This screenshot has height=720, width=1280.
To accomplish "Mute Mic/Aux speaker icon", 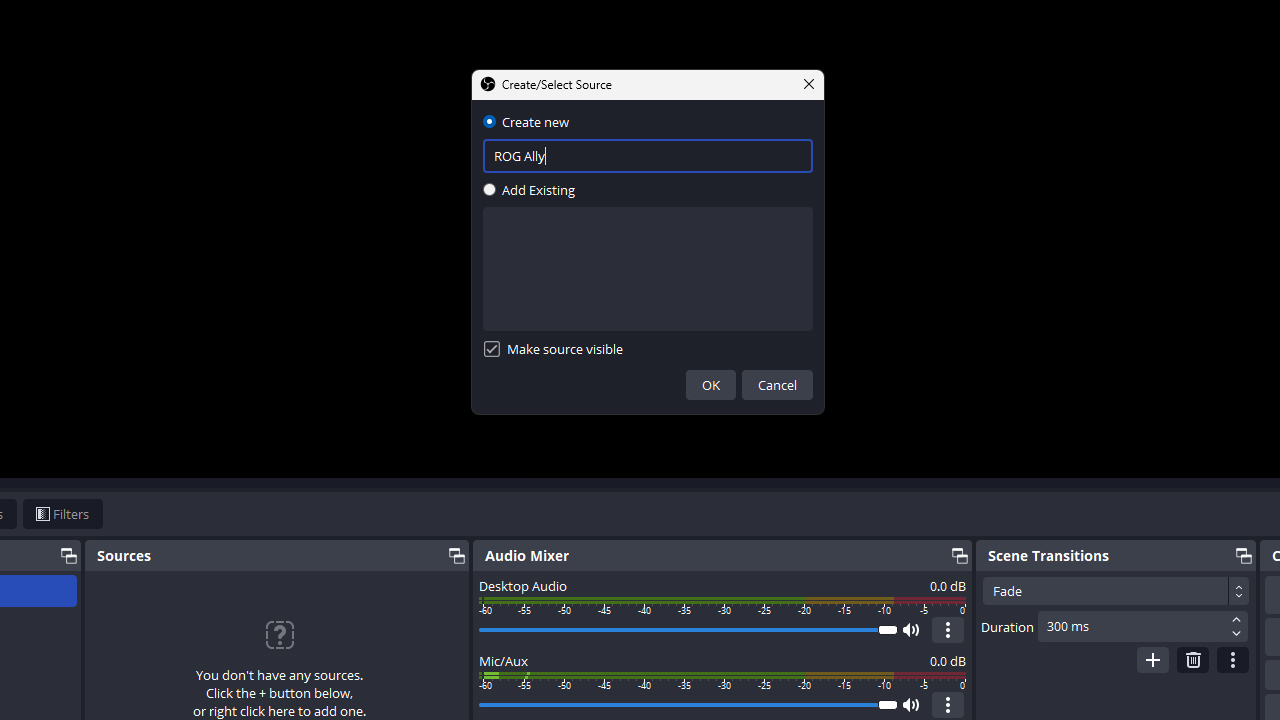I will [x=911, y=705].
